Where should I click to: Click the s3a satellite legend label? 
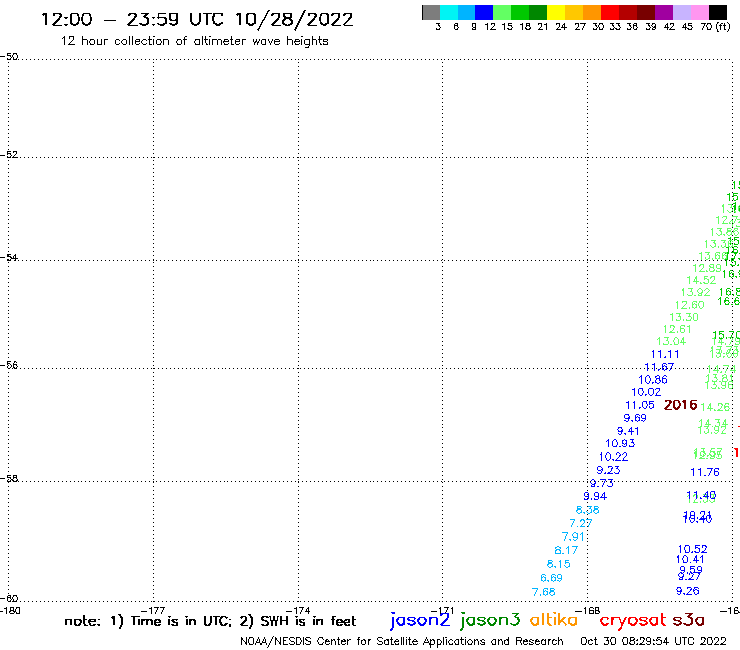click(x=688, y=620)
